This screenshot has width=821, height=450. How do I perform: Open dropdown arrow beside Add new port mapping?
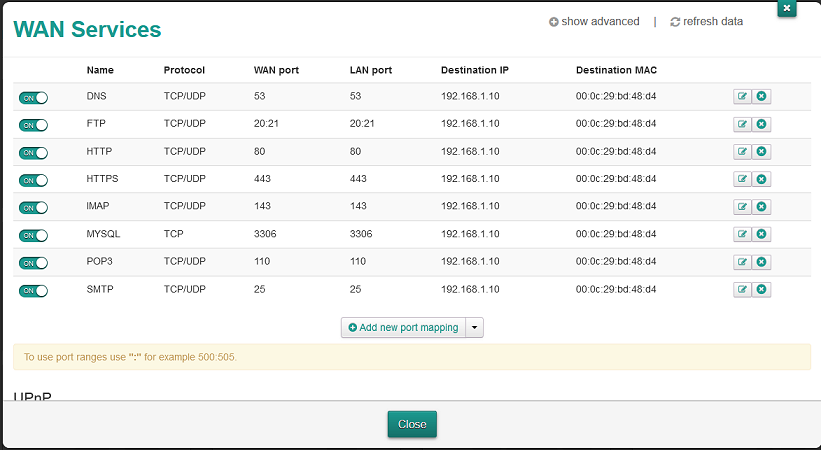pos(475,328)
